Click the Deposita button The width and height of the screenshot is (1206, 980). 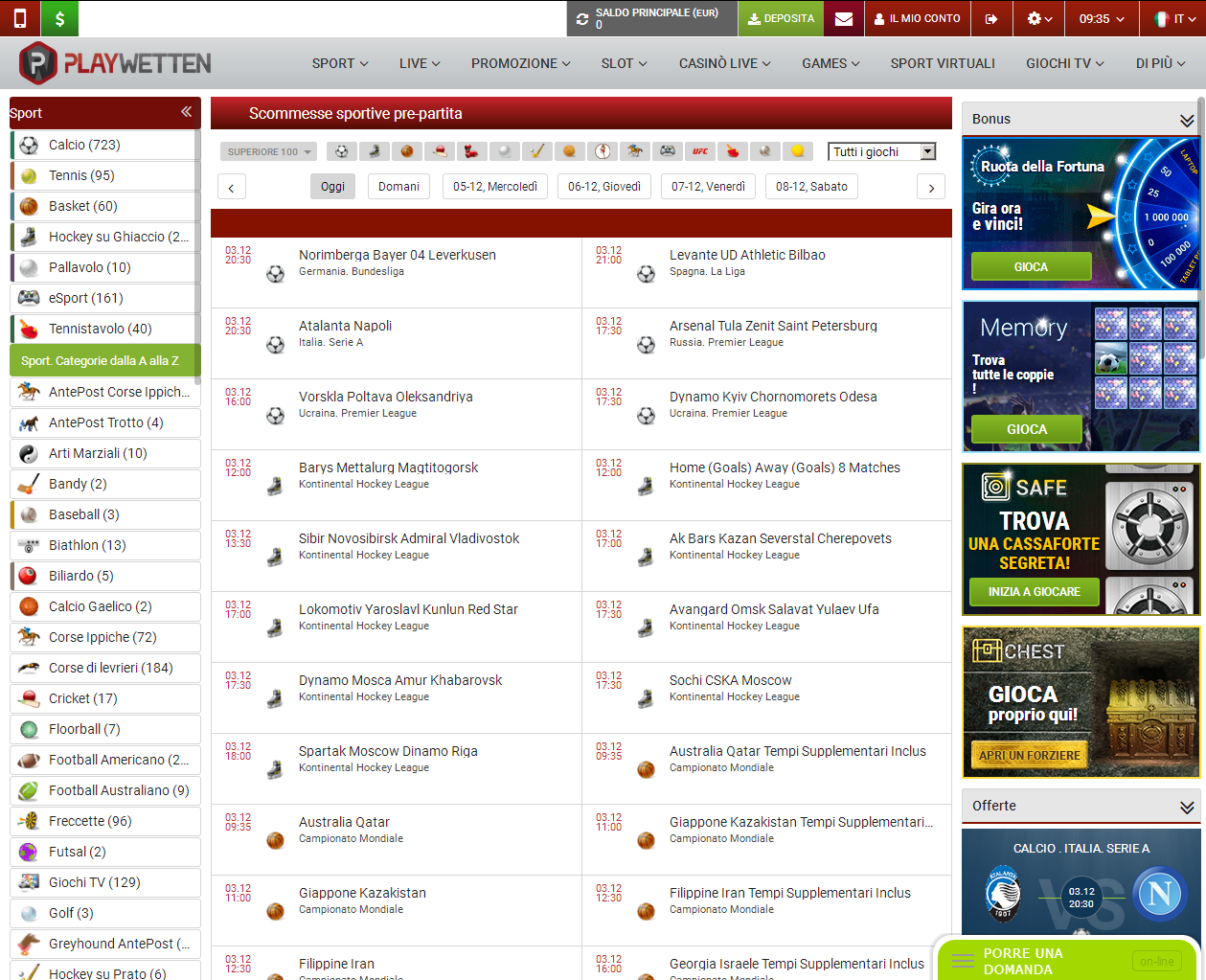pos(781,18)
